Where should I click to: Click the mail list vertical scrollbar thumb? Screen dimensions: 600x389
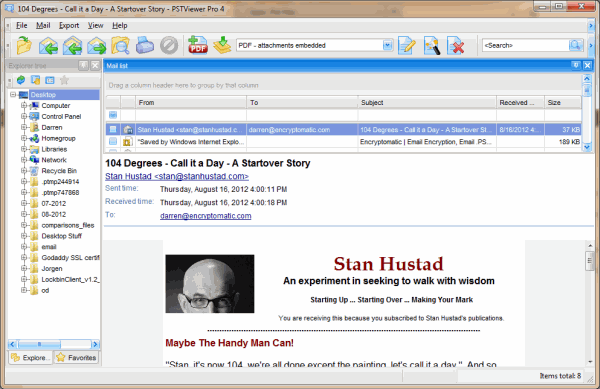[587, 90]
